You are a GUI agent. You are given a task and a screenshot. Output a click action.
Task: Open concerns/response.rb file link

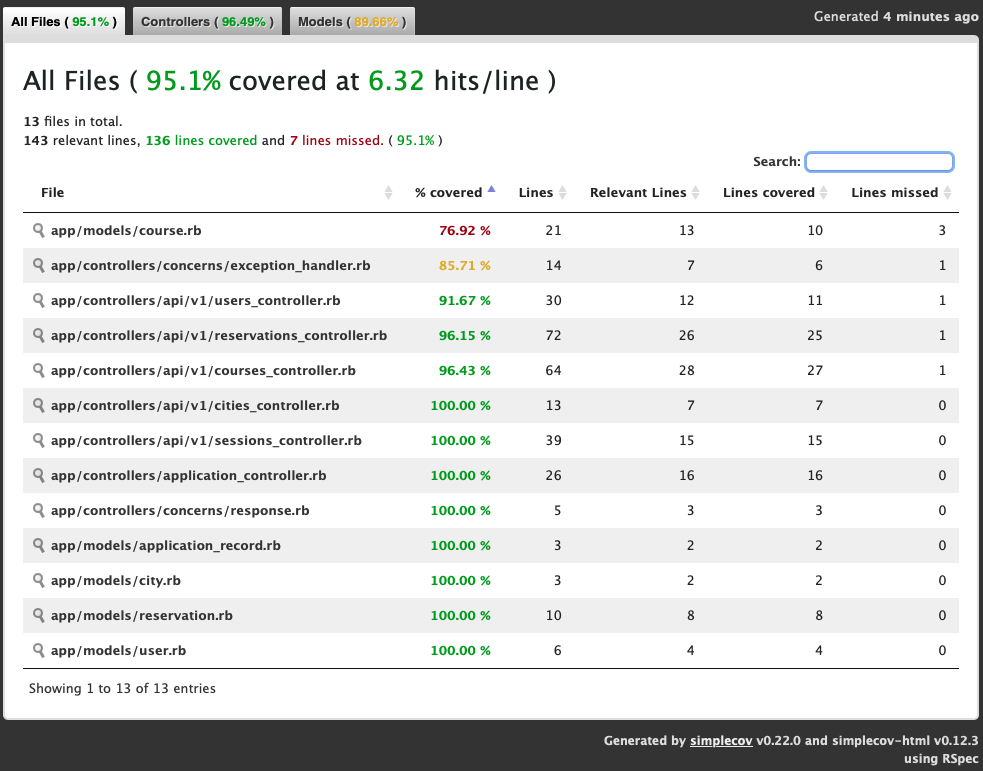coord(180,511)
